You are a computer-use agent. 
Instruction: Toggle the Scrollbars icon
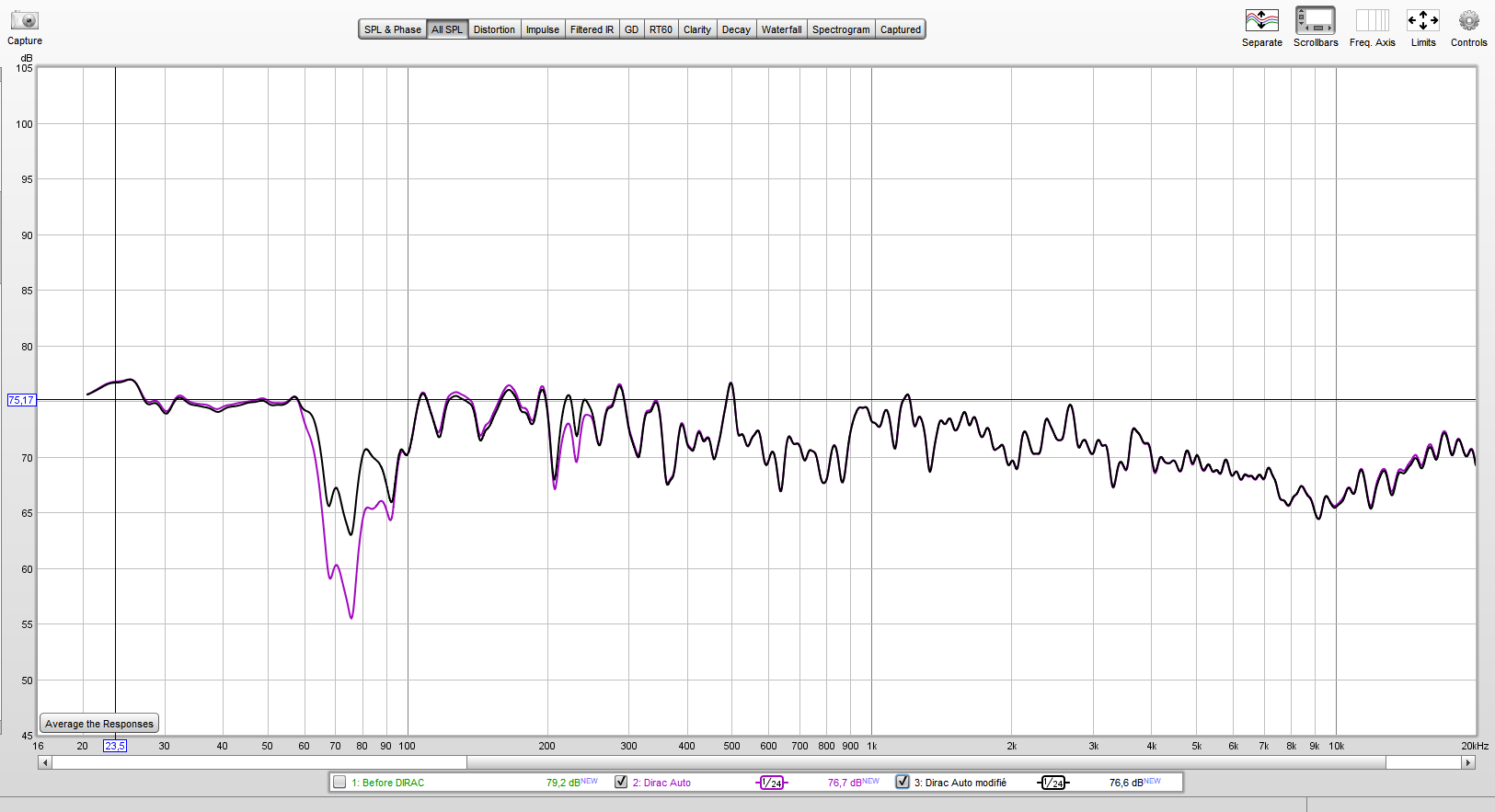click(x=1316, y=20)
